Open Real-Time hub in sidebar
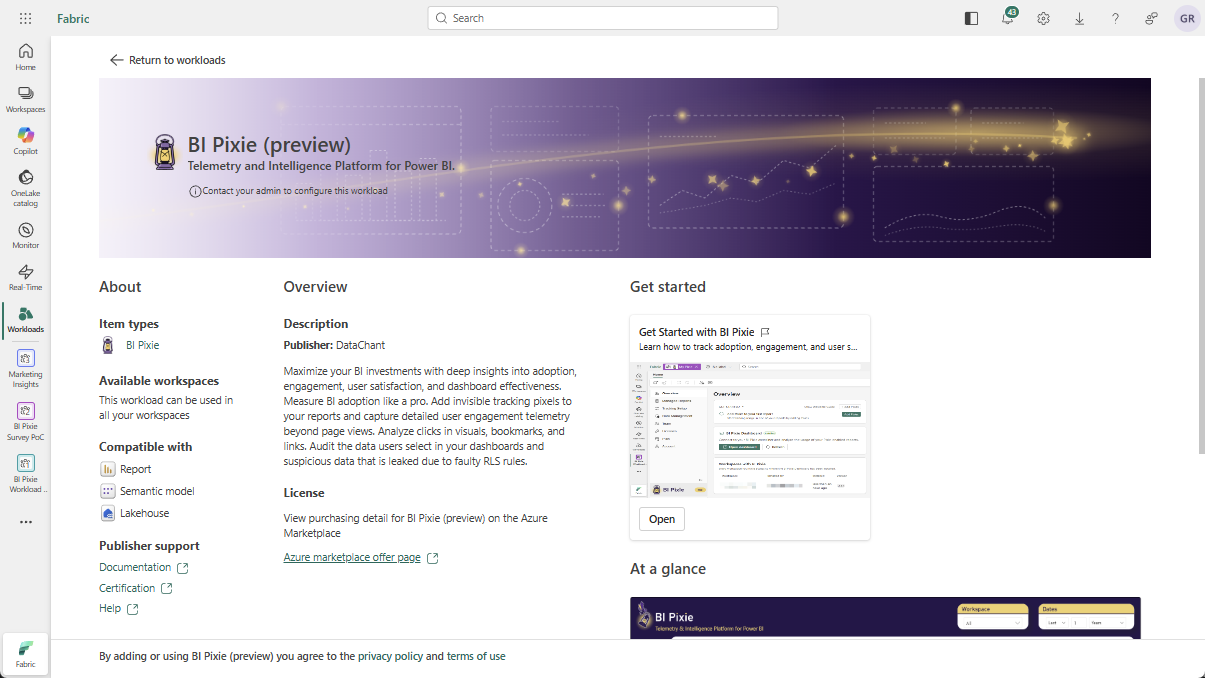The image size is (1205, 678). (x=26, y=277)
